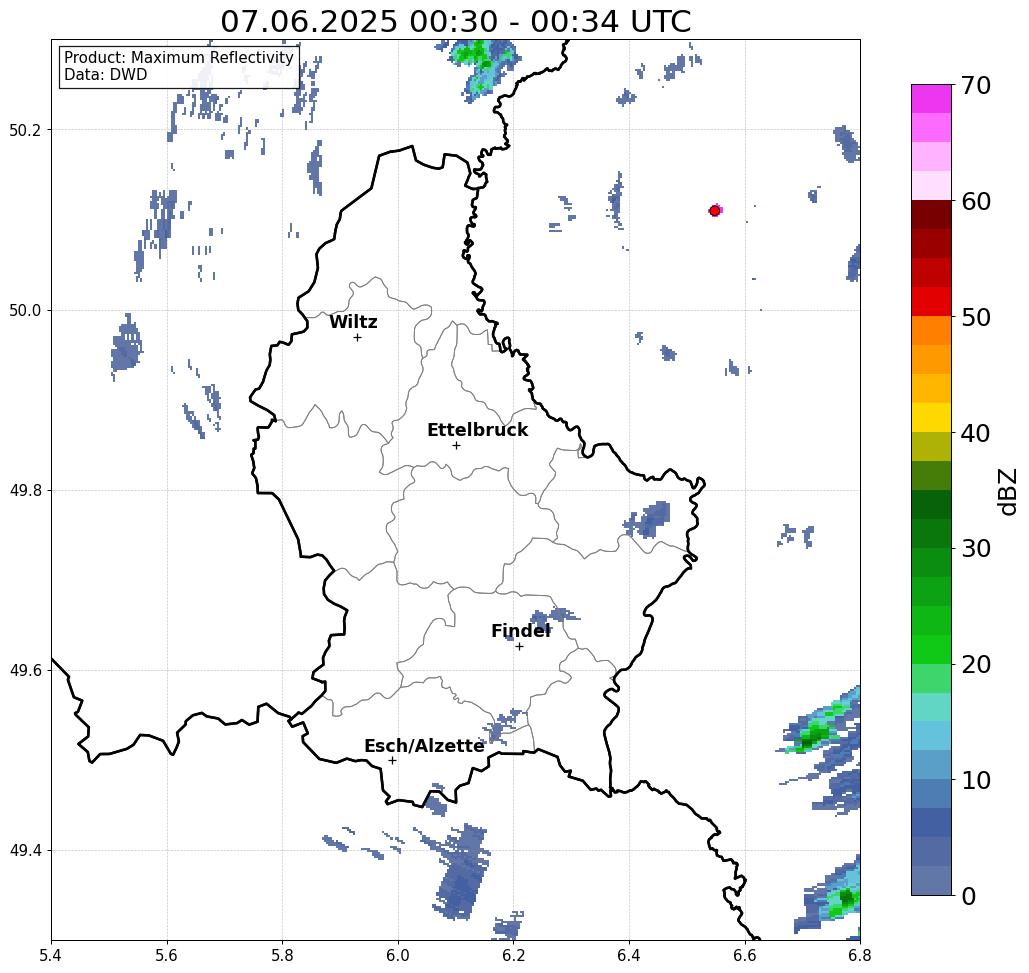Click the latitude tick label 49.4

tap(25, 851)
